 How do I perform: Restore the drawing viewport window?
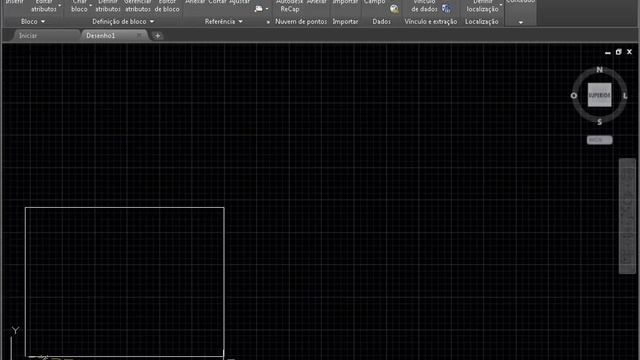(618, 52)
